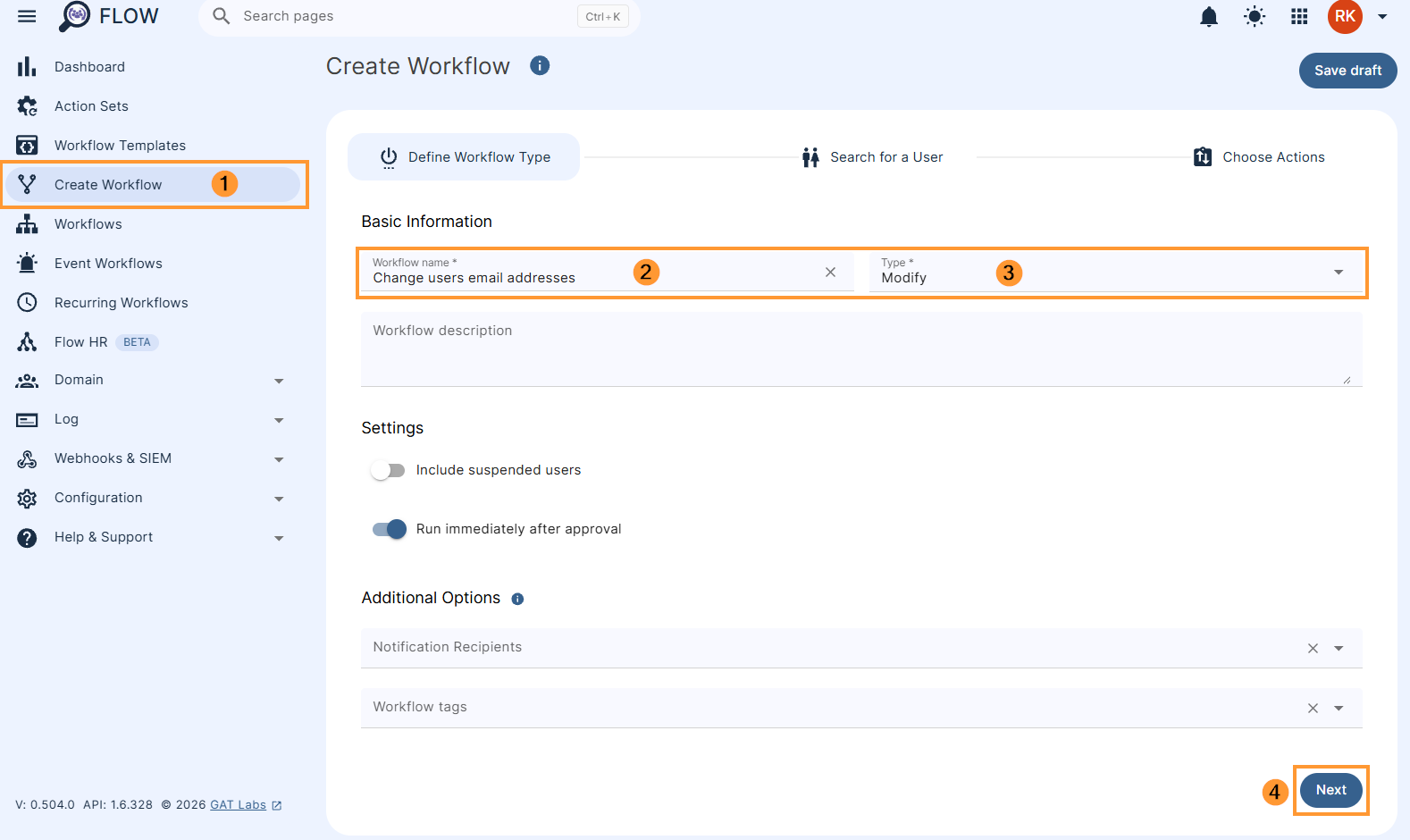The width and height of the screenshot is (1410, 840).
Task: Open the Workflow tags dropdown arrow
Action: point(1339,709)
